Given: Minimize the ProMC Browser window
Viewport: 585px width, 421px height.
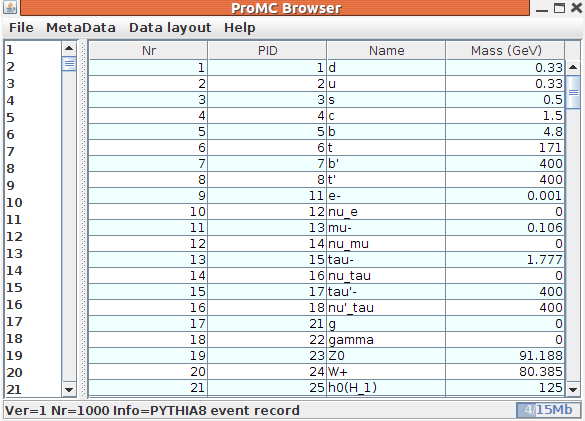Looking at the screenshot, I should tap(542, 9).
